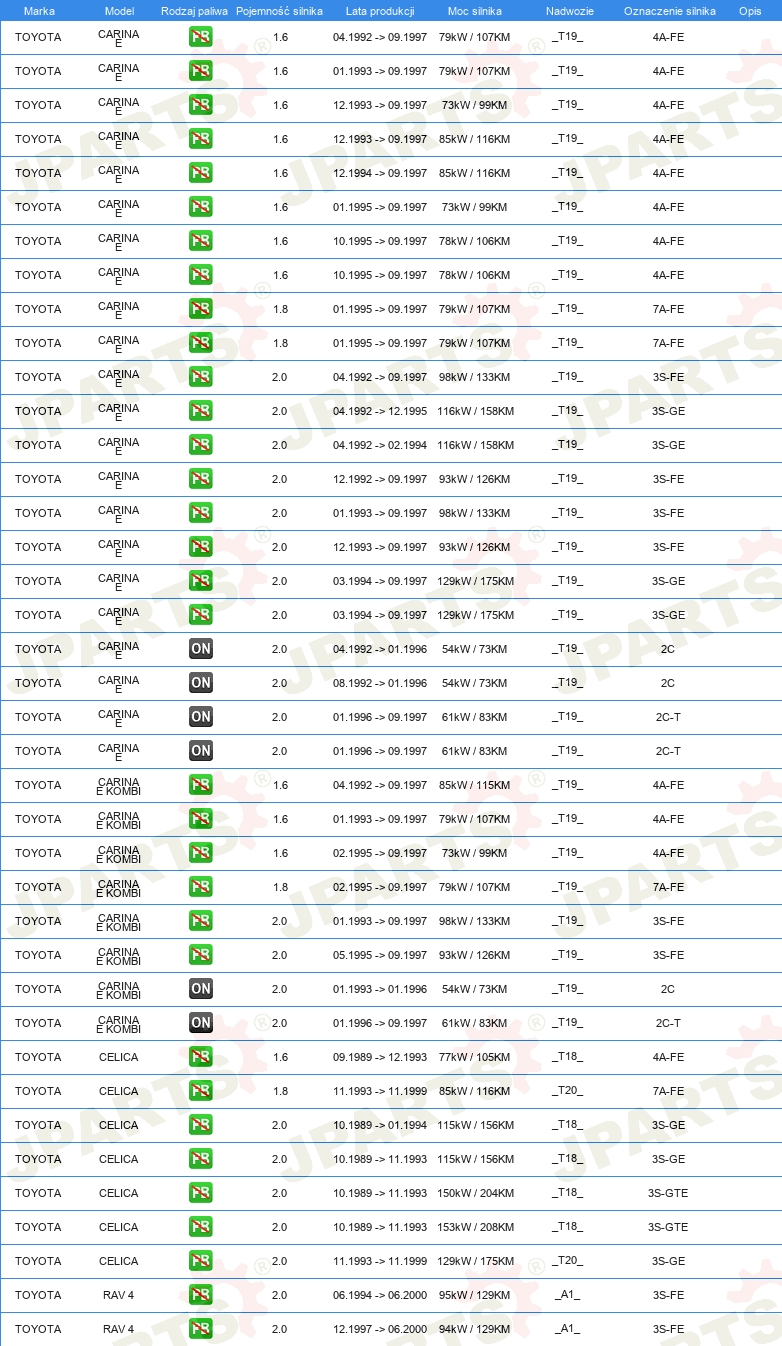This screenshot has height=1346, width=782.
Task: Click 3S-GTE engine code in 150kW/204KM row
Action: [668, 1193]
